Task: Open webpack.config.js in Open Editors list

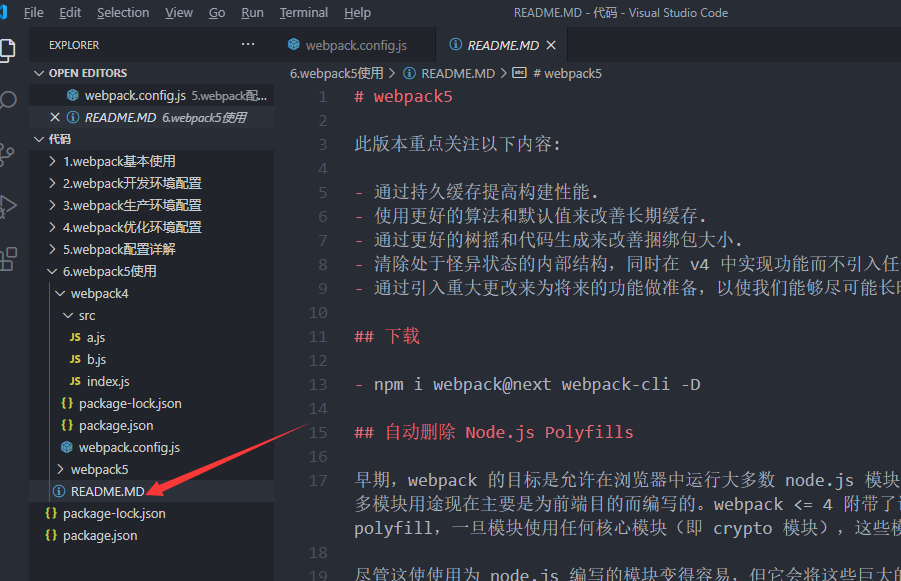Action: click(152, 95)
